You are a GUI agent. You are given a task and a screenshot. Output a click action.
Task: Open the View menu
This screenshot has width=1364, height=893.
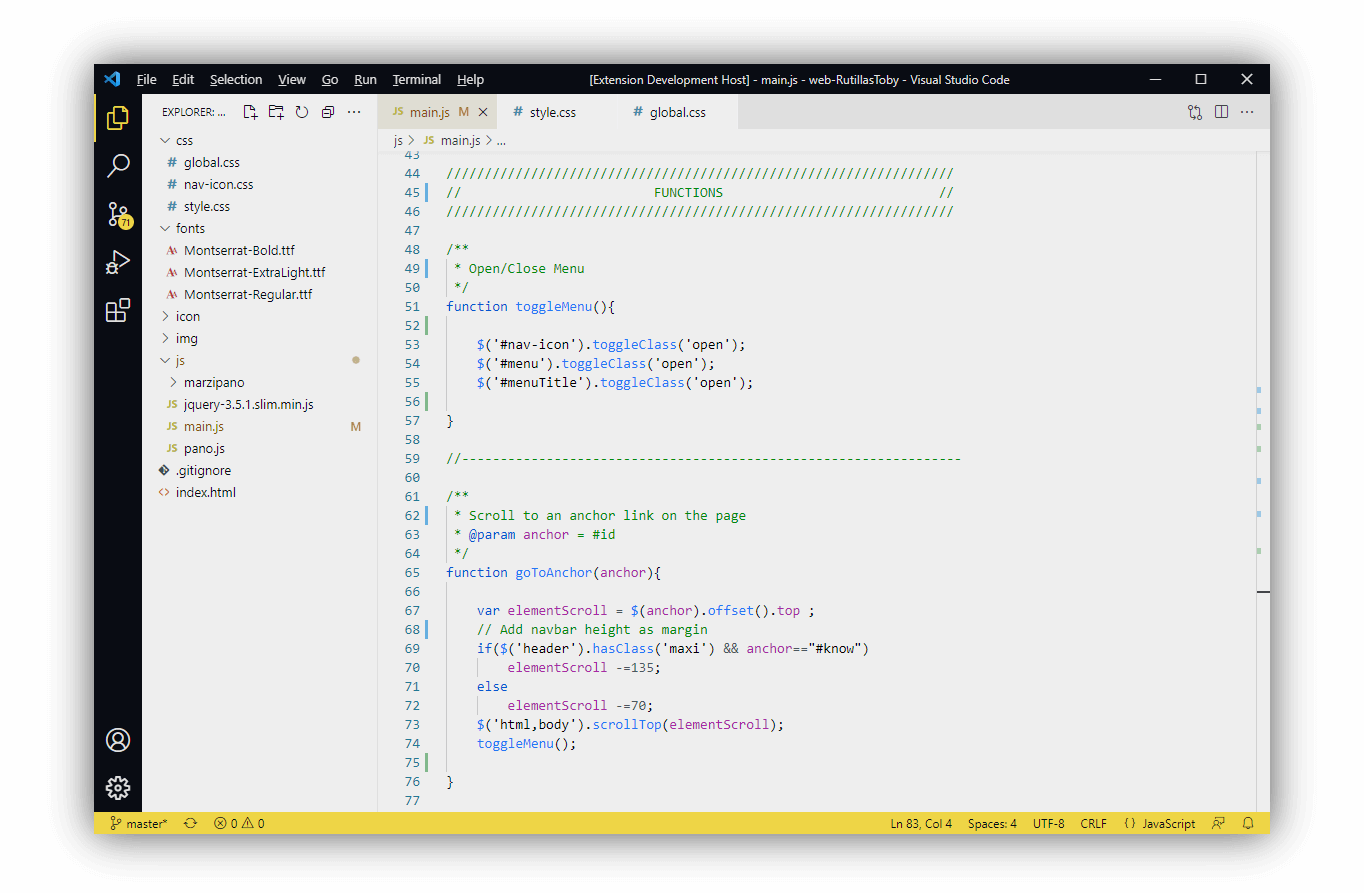[x=292, y=80]
